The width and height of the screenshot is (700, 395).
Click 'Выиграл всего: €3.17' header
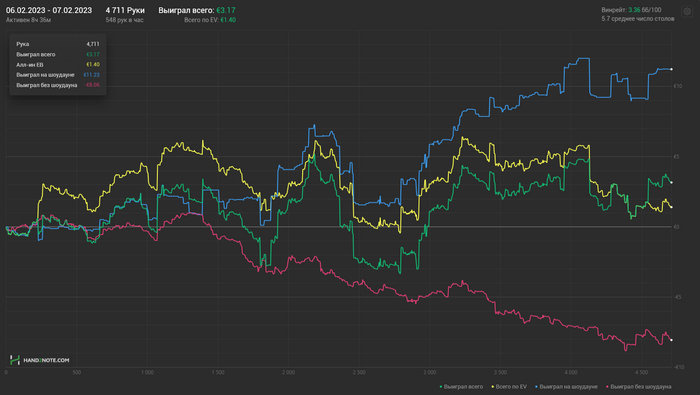pyautogui.click(x=197, y=10)
